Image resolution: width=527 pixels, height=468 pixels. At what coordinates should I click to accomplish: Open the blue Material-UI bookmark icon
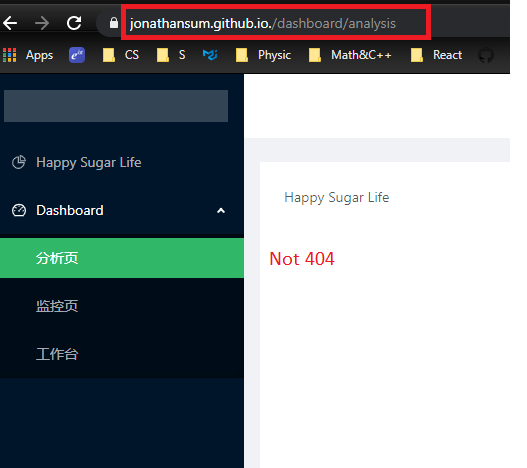(210, 54)
